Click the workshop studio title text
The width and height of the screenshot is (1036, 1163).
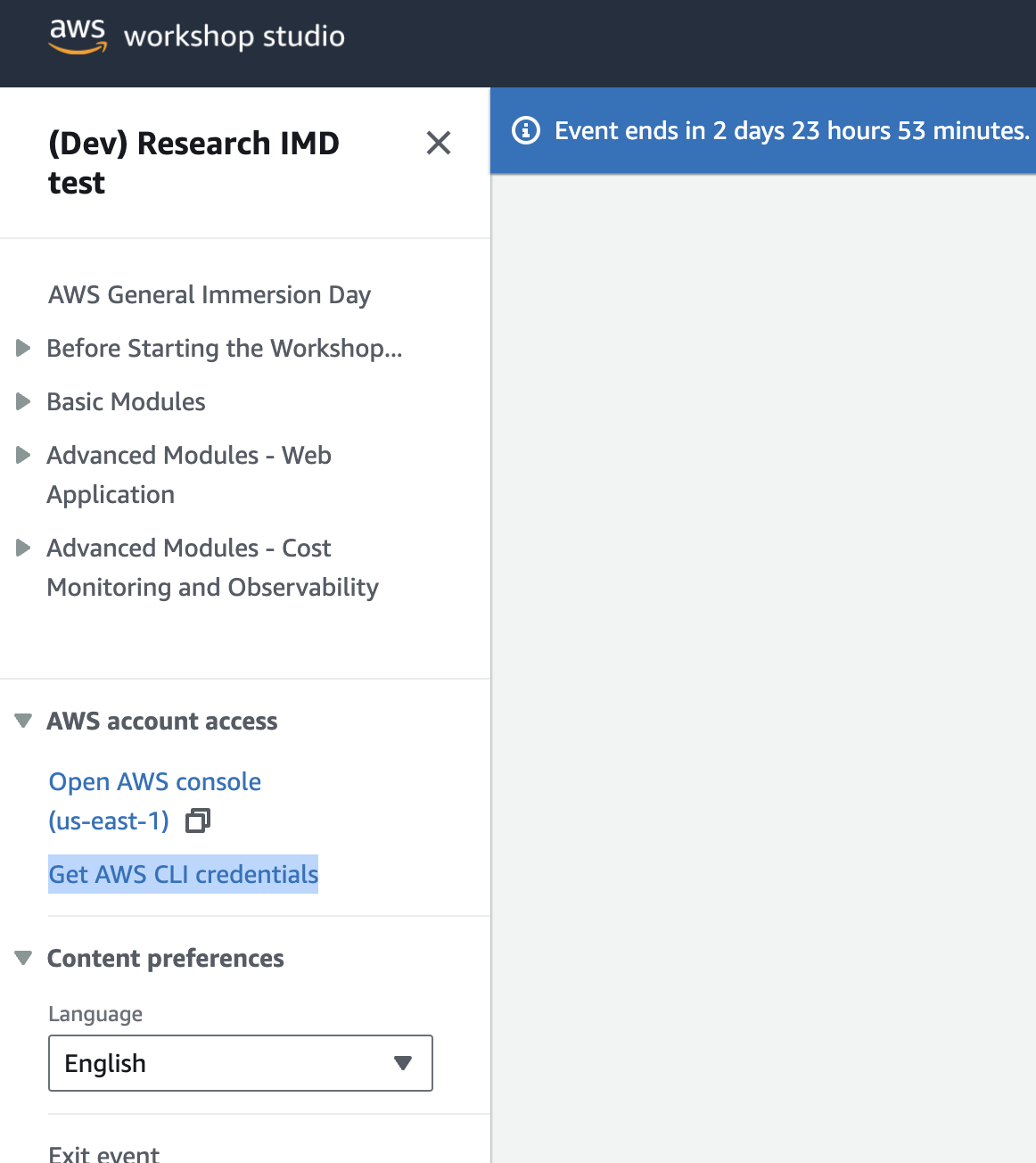(x=234, y=37)
